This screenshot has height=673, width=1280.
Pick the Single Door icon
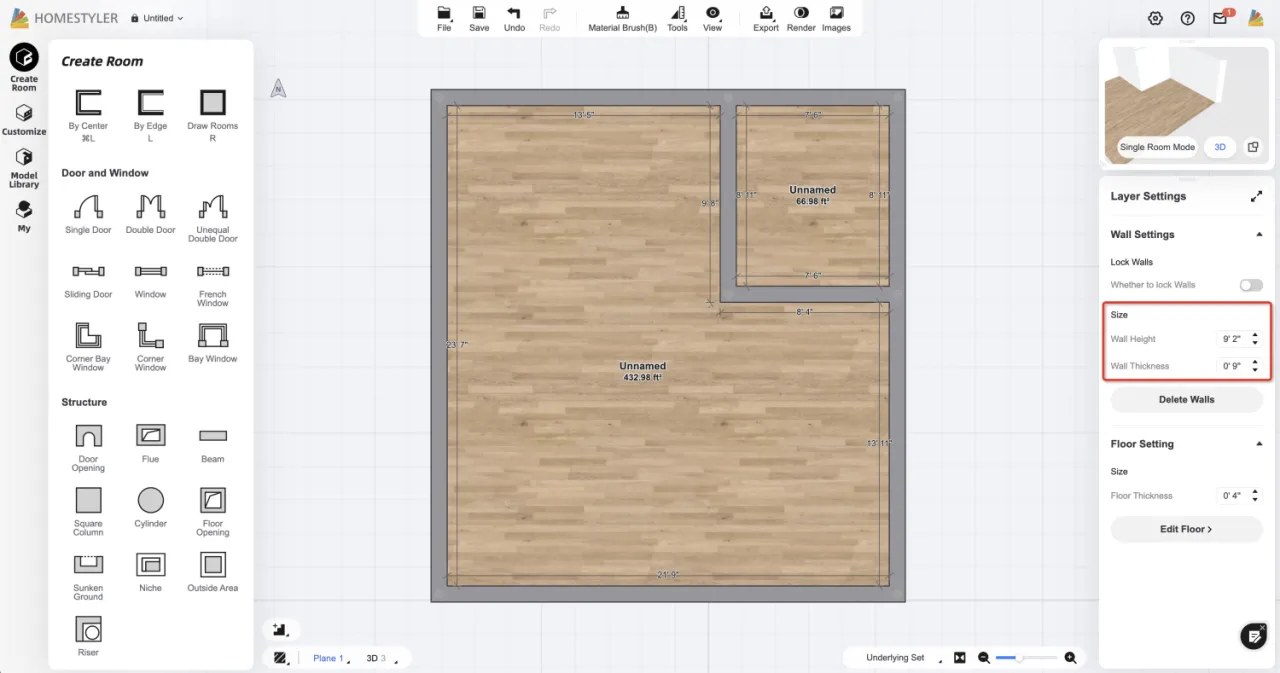tap(88, 208)
